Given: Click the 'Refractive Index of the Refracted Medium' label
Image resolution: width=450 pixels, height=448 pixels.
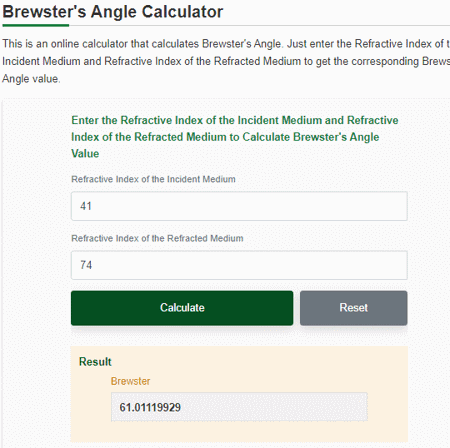Looking at the screenshot, I should (x=157, y=239).
